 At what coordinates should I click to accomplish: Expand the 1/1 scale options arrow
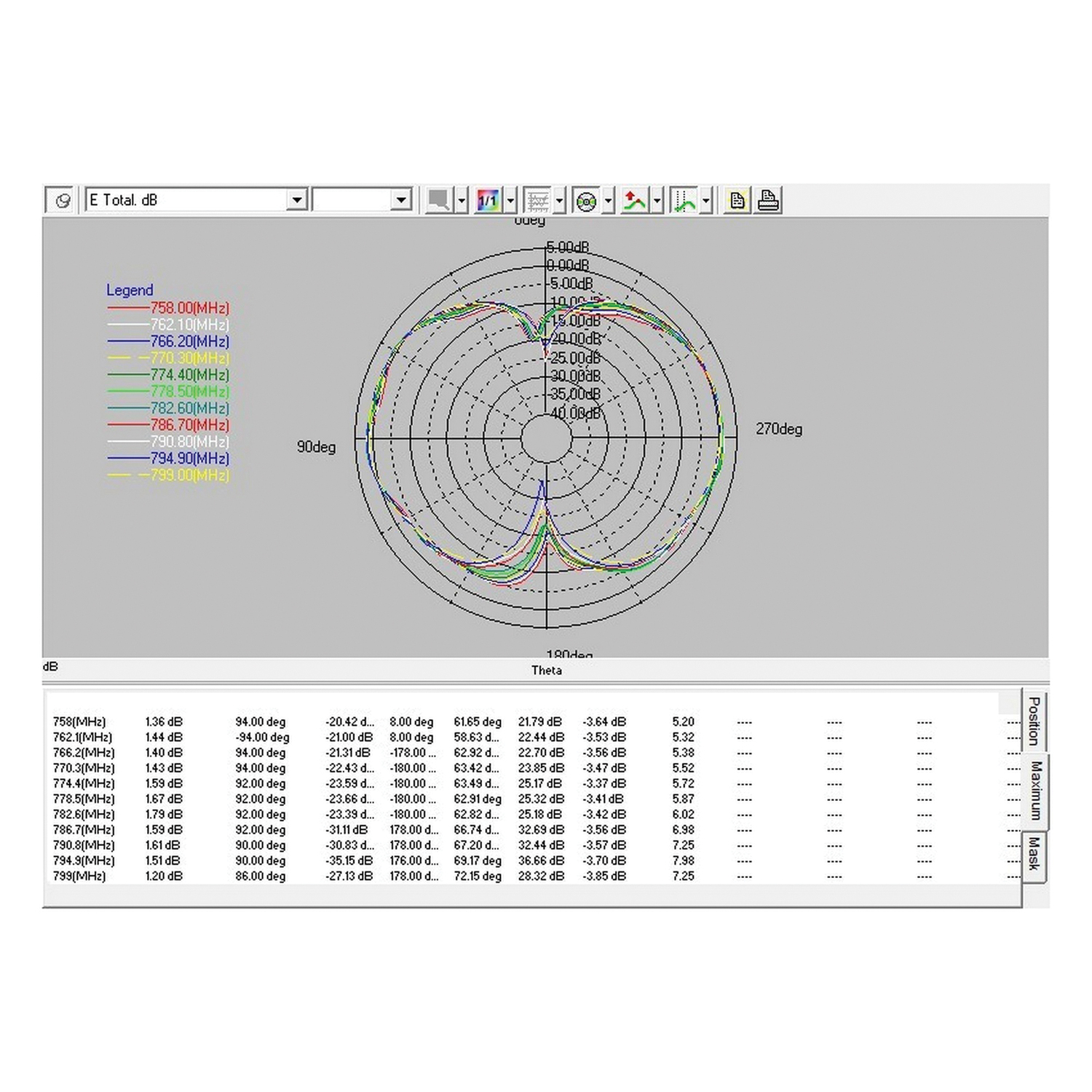click(510, 200)
